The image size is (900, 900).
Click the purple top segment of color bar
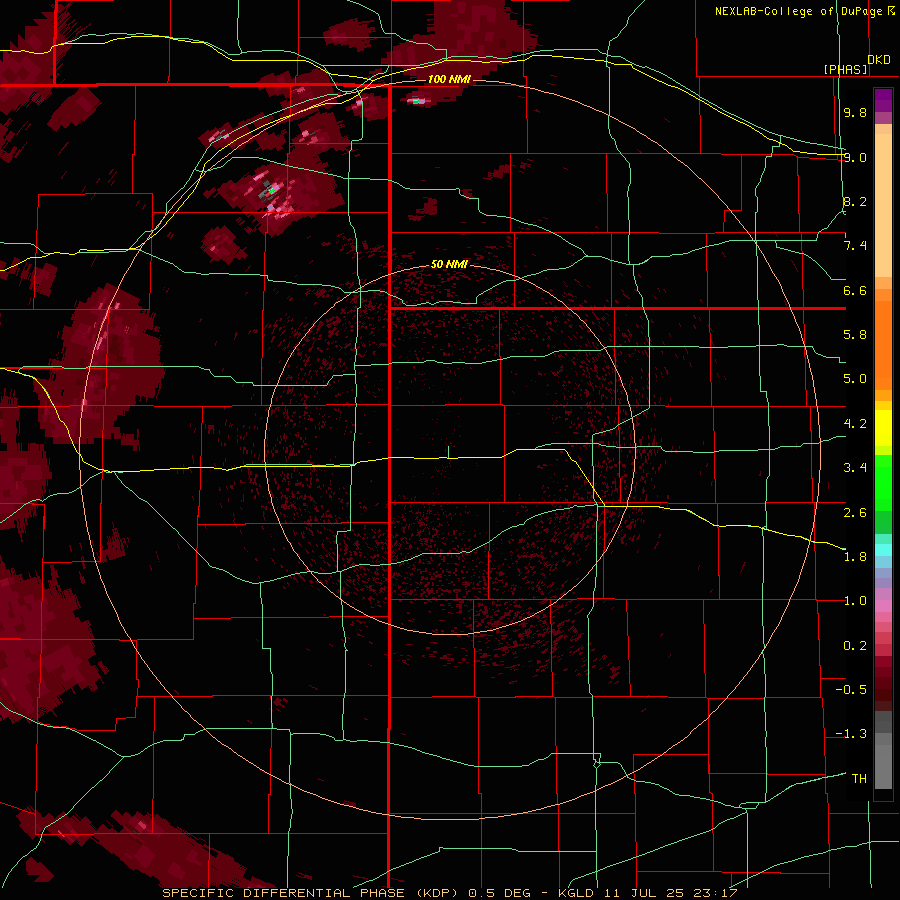pyautogui.click(x=883, y=100)
